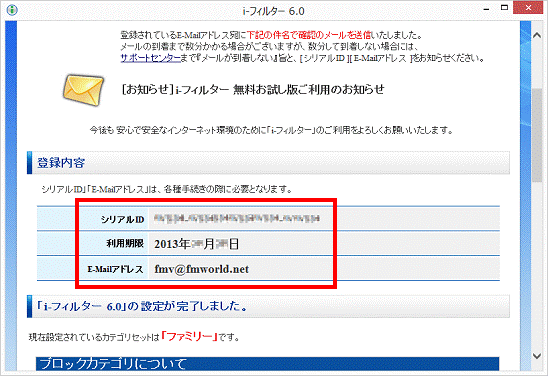Open the サポートセンター link

(150, 58)
